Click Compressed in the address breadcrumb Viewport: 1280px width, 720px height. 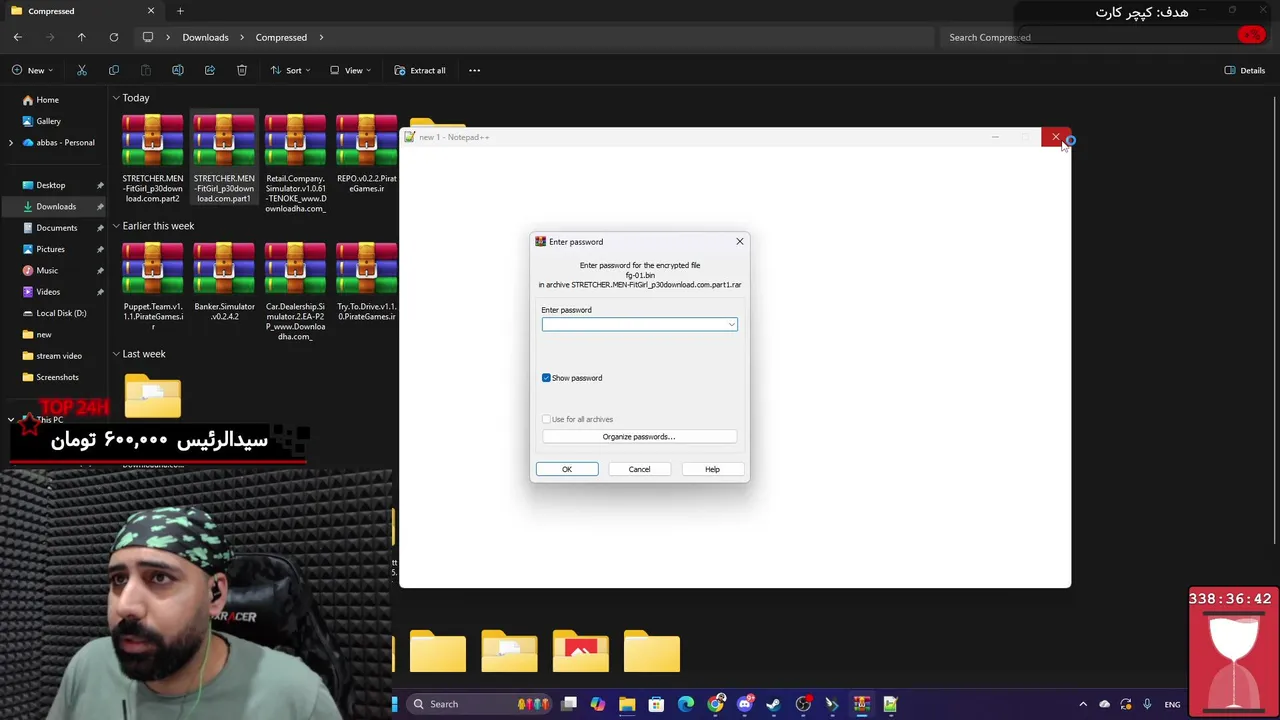tap(281, 37)
